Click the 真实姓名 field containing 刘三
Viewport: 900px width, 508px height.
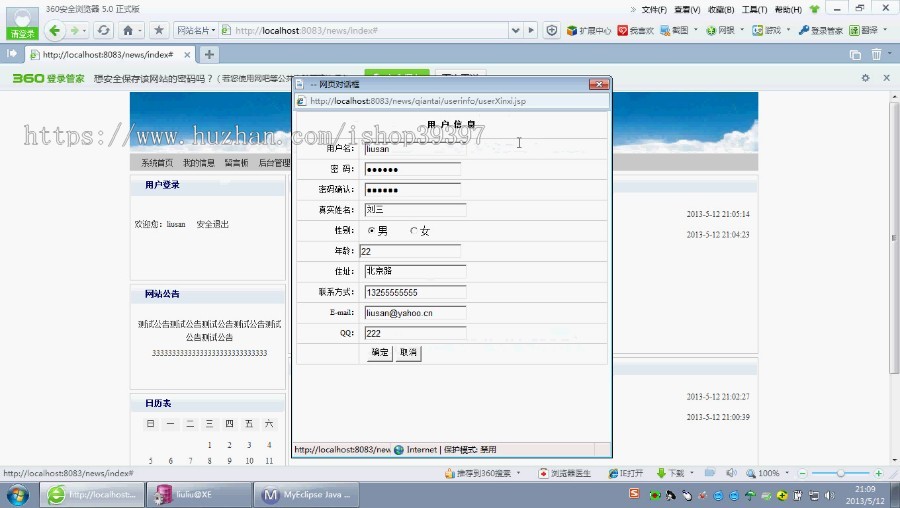click(414, 210)
